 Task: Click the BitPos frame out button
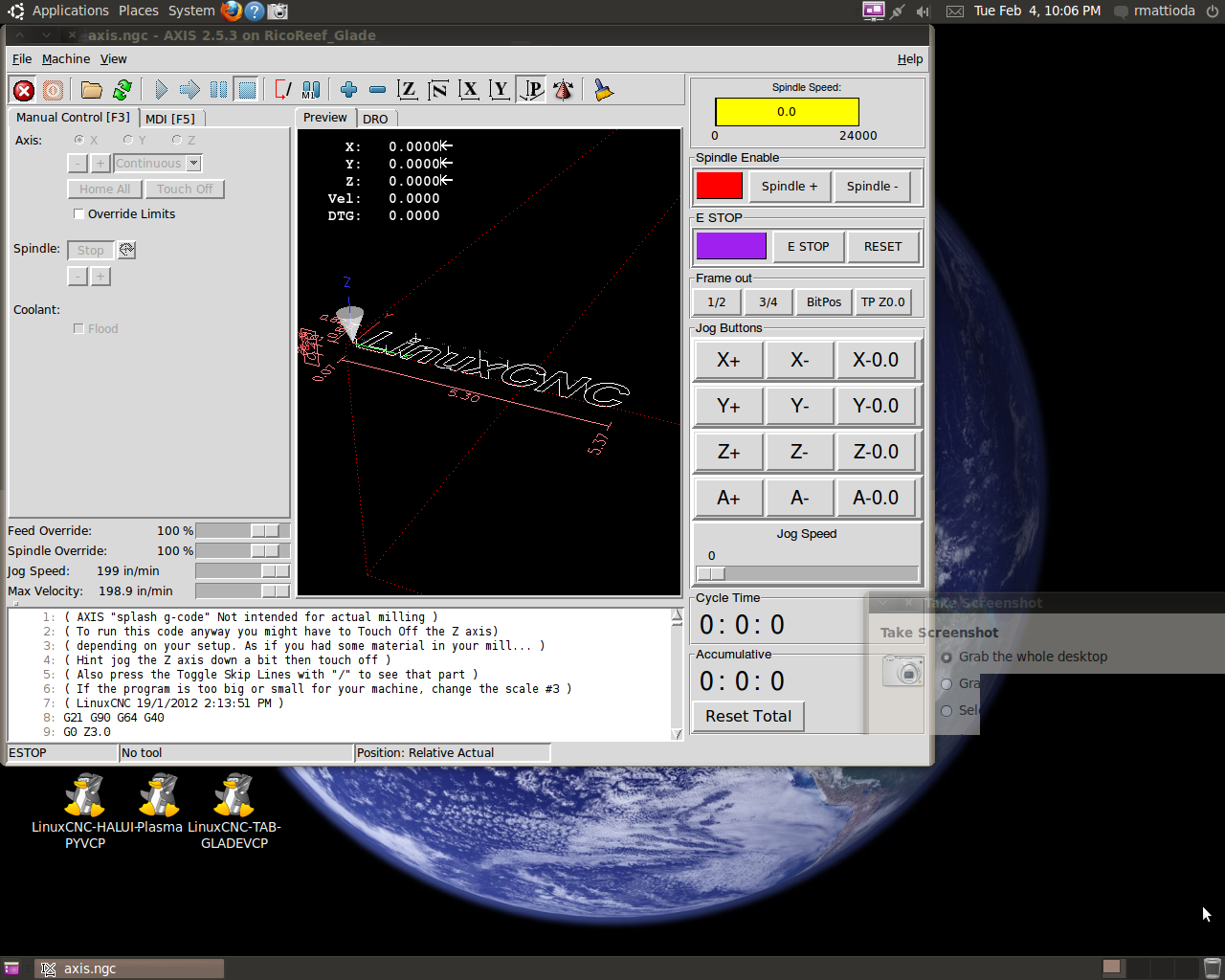(824, 301)
